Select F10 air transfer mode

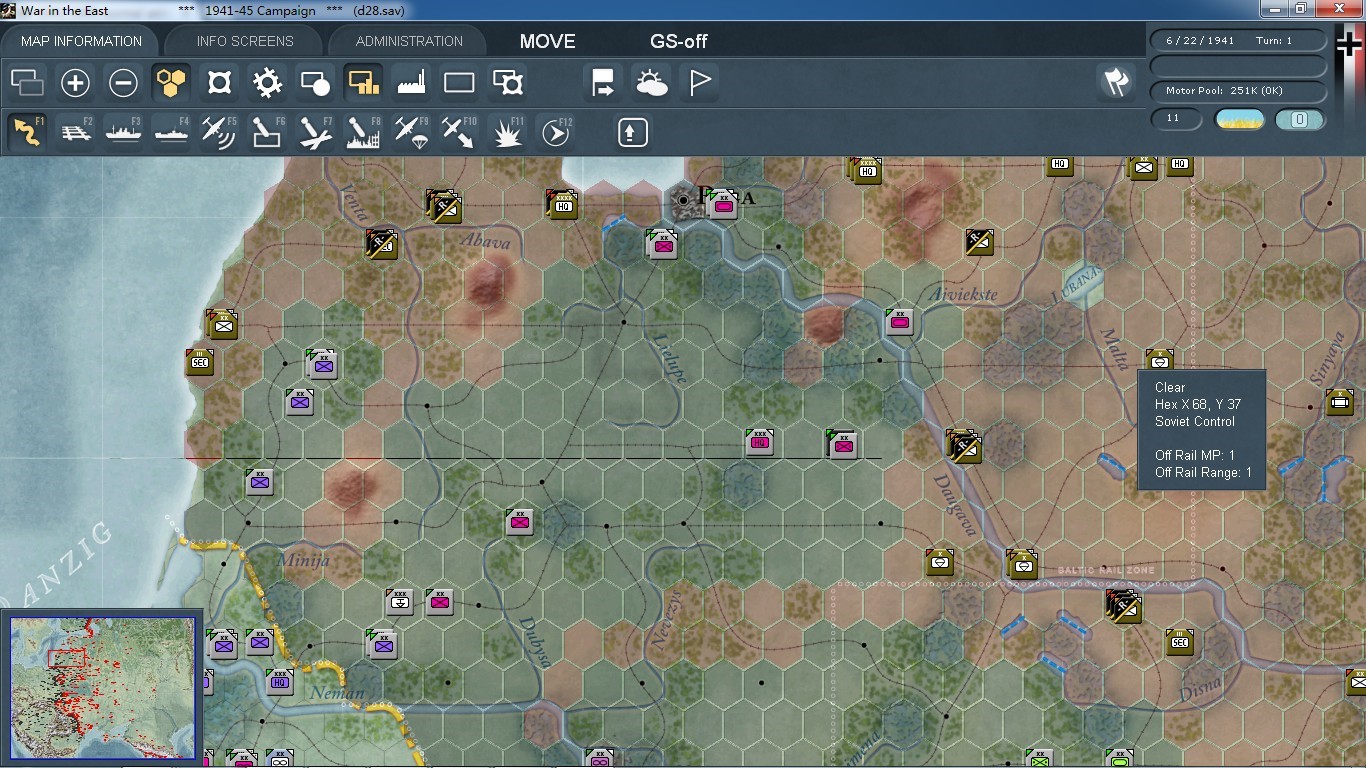point(459,132)
